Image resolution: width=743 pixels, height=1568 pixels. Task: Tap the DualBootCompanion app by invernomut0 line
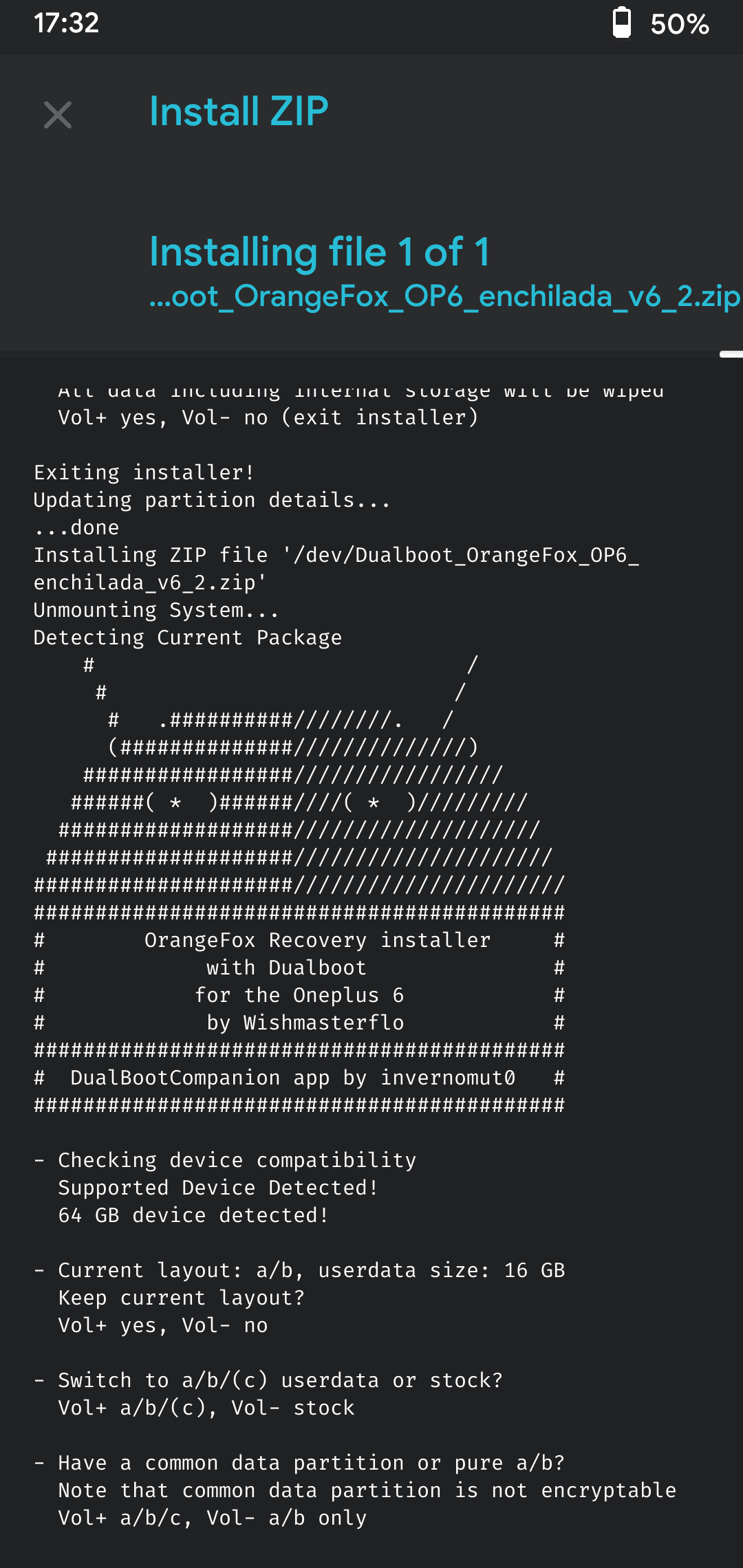293,1078
